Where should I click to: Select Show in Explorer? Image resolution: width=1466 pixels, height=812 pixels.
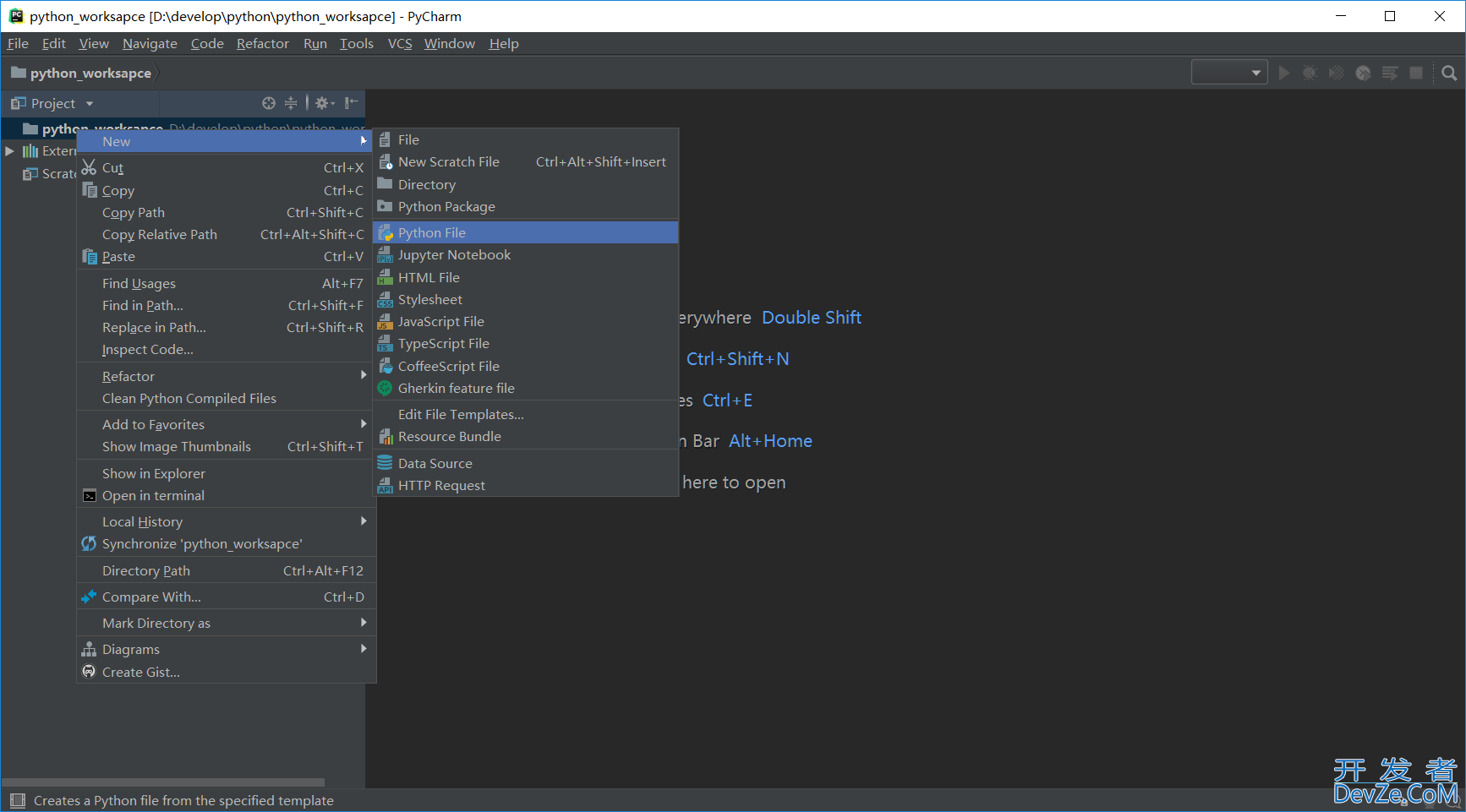(226, 473)
